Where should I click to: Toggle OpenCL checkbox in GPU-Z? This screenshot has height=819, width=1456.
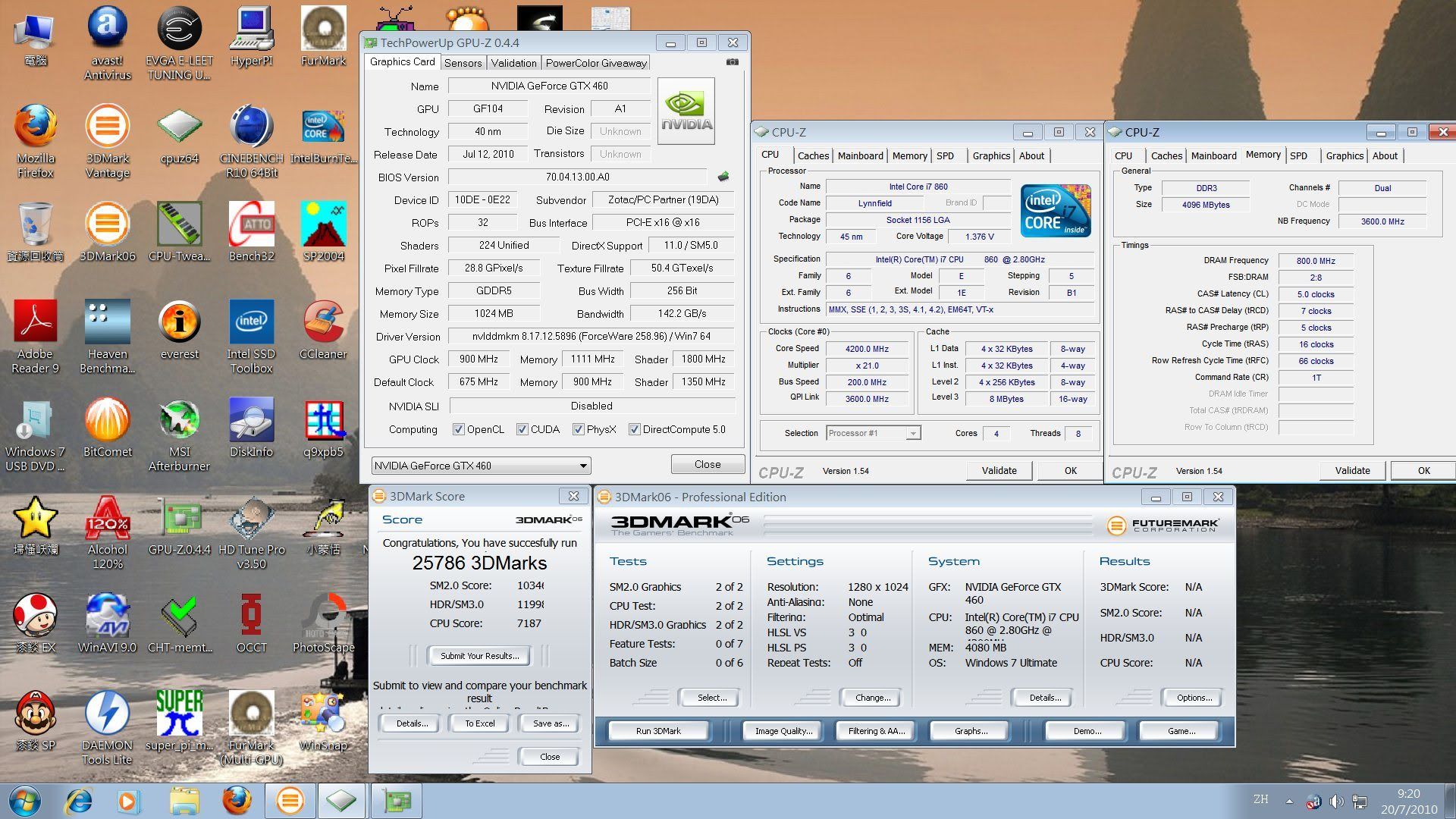tap(458, 429)
